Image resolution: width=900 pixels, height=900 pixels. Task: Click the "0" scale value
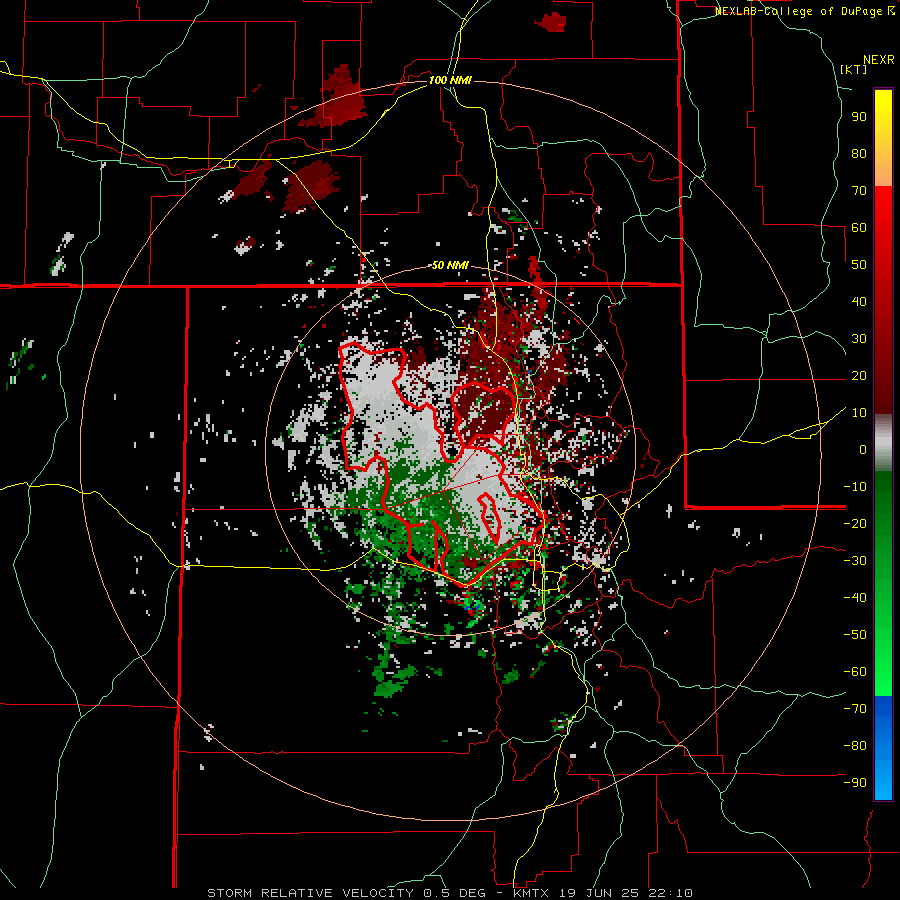click(863, 449)
